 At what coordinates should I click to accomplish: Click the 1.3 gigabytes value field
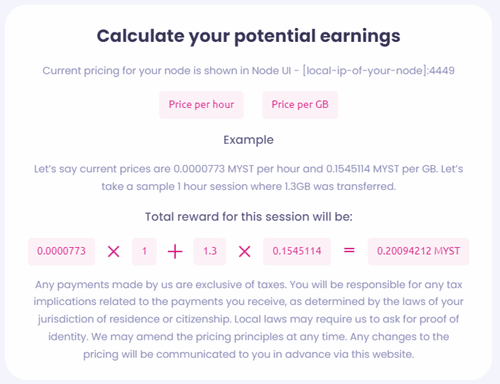pyautogui.click(x=210, y=251)
